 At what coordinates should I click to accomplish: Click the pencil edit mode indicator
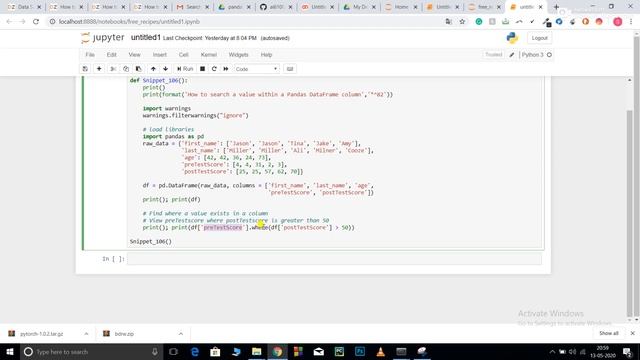click(x=511, y=55)
